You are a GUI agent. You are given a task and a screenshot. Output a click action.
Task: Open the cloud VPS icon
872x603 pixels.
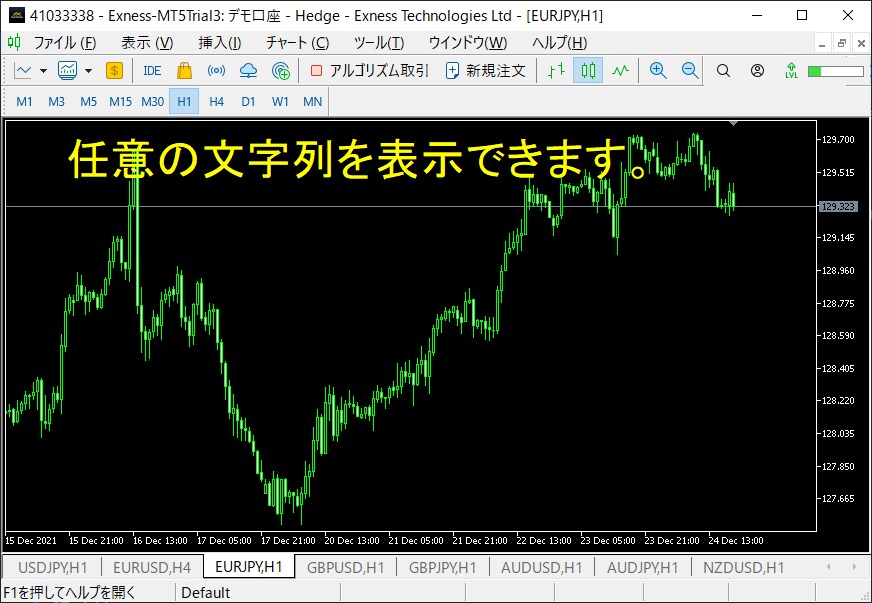click(249, 71)
